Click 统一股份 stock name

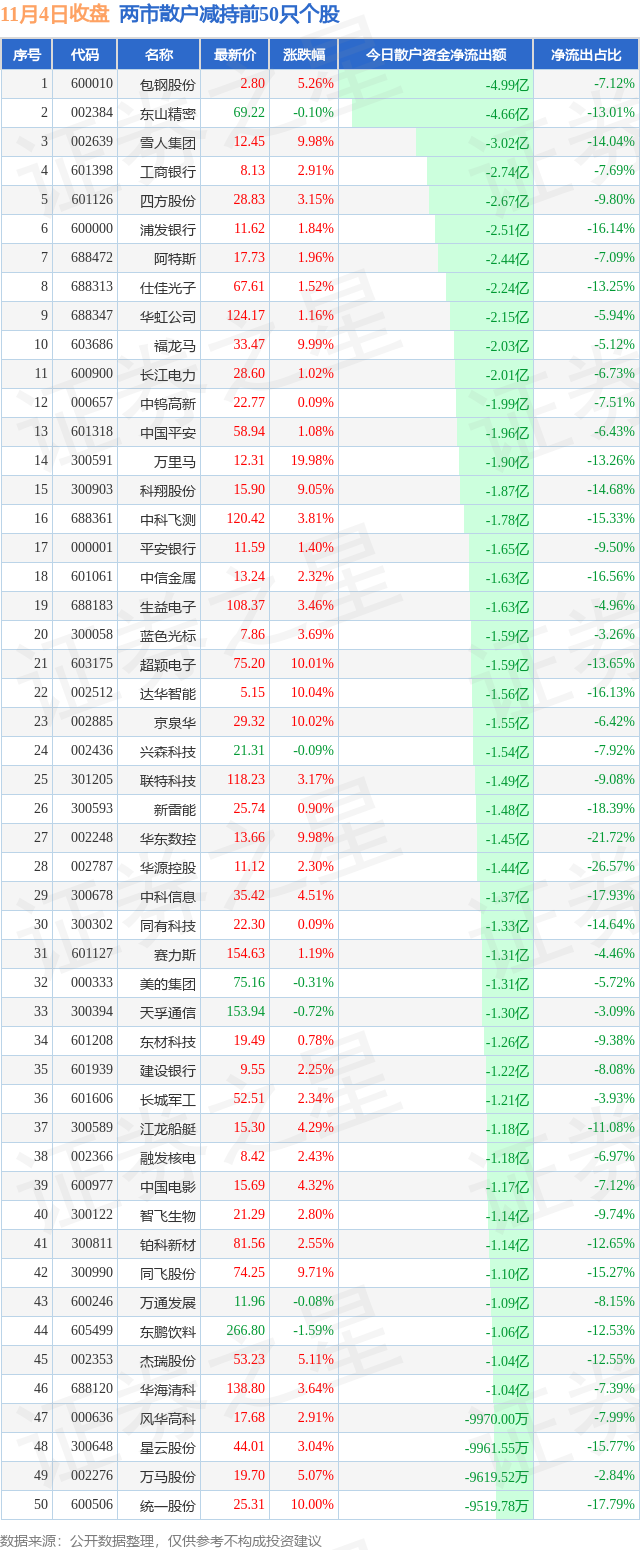click(x=170, y=1506)
